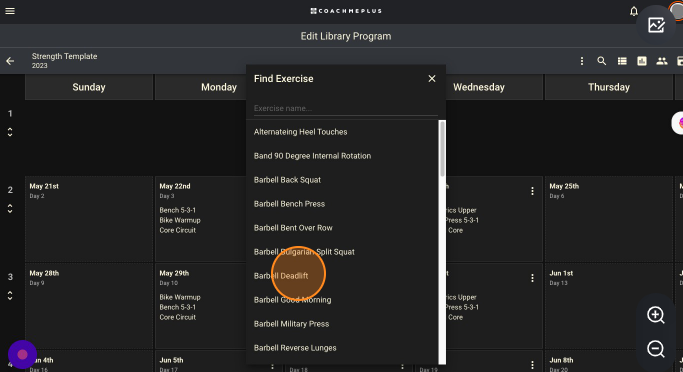Select Band 90 Degree Internal Rotation
This screenshot has height=372, width=683.
pos(312,156)
